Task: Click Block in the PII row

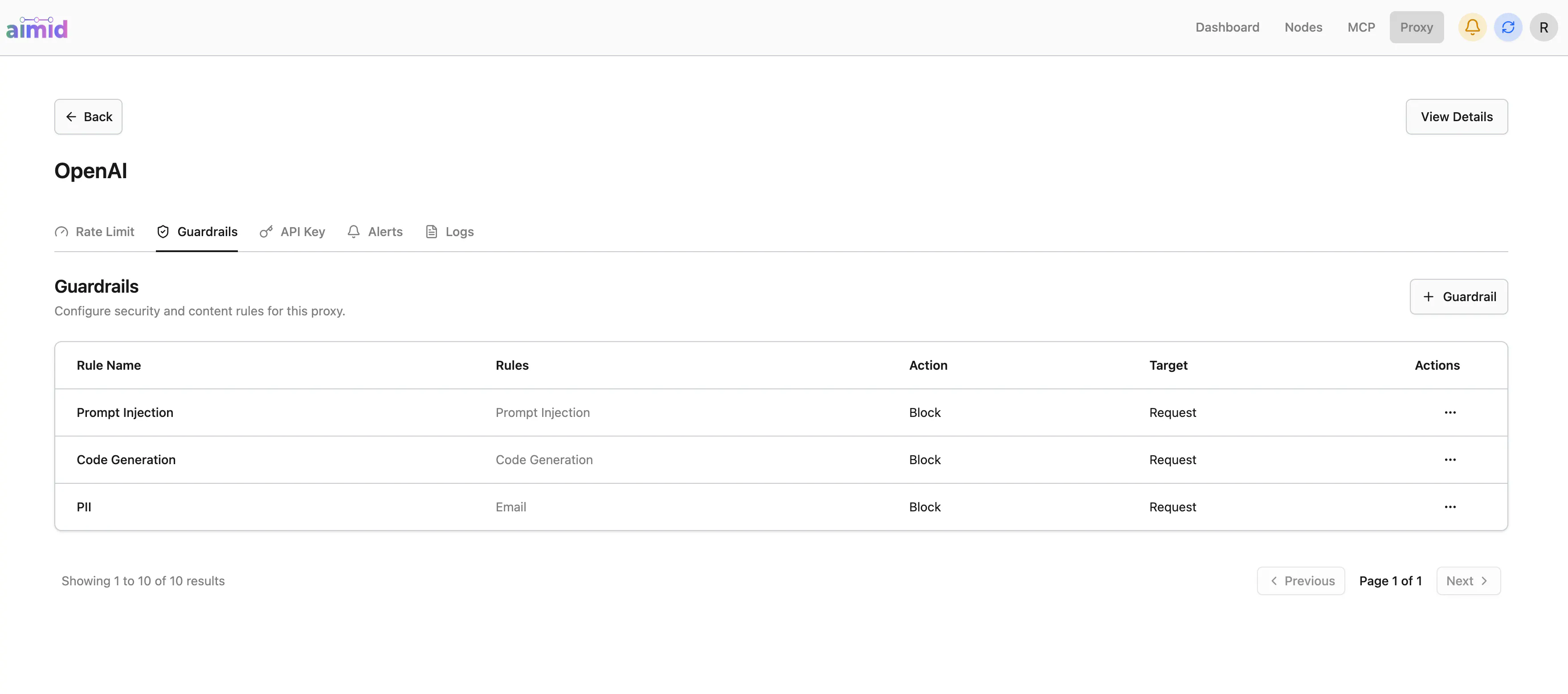Action: (x=925, y=506)
